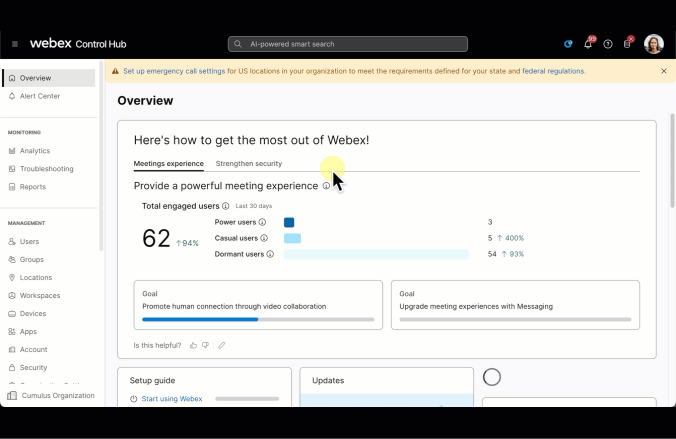Open the hamburger navigation menu
This screenshot has height=439, width=676.
point(15,44)
